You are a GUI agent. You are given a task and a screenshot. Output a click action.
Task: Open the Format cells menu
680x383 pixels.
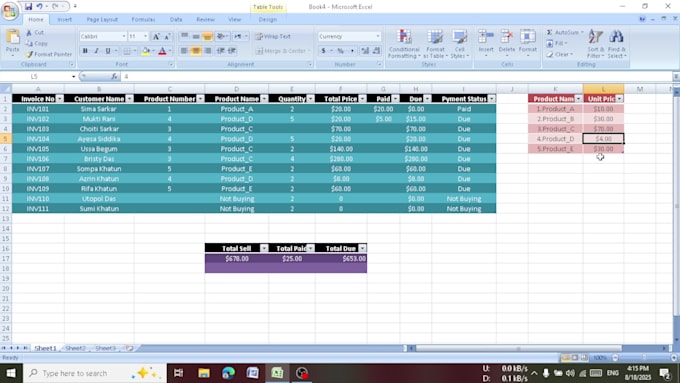point(527,43)
